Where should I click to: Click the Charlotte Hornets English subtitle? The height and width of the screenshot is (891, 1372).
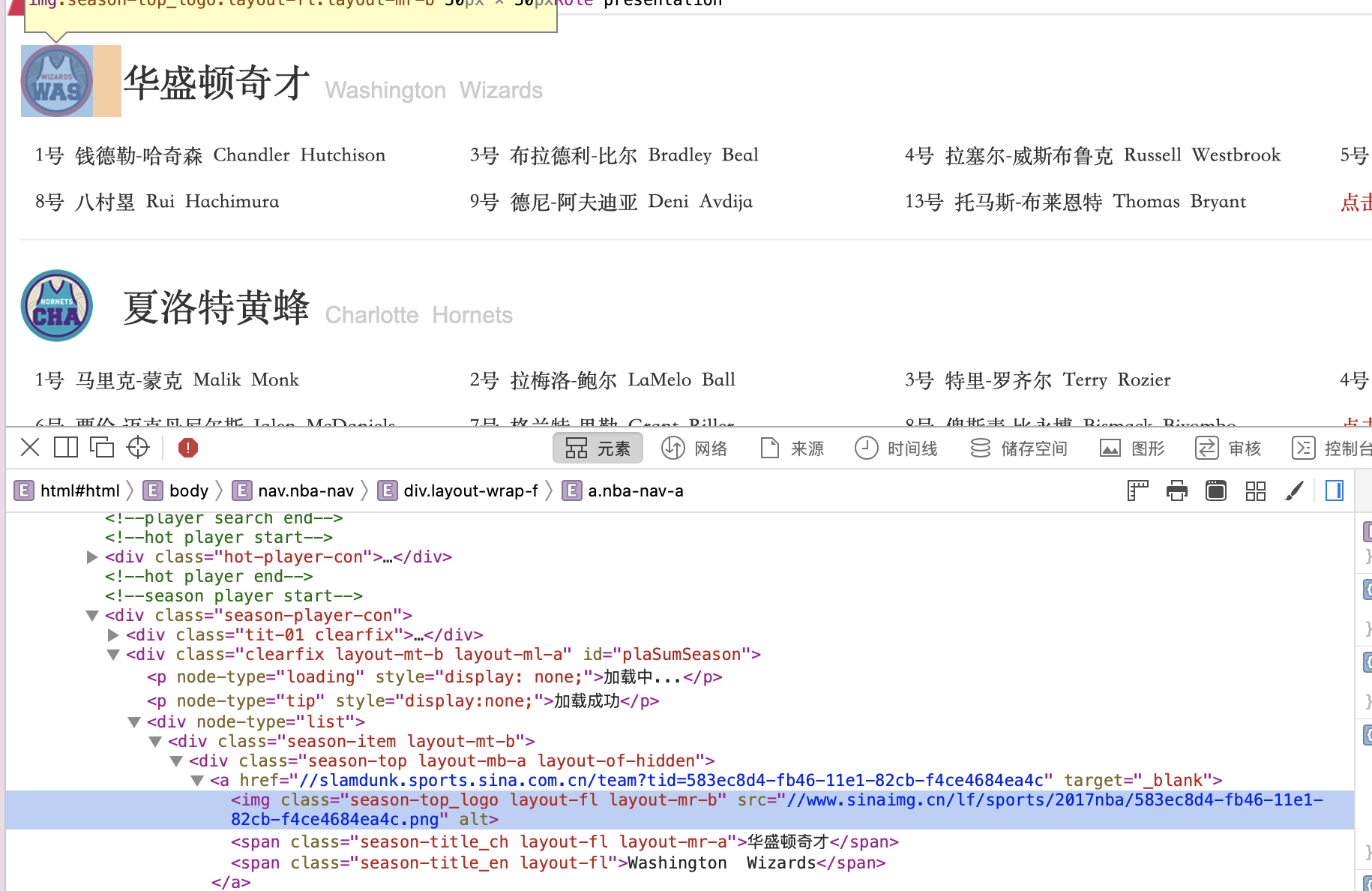pos(419,316)
